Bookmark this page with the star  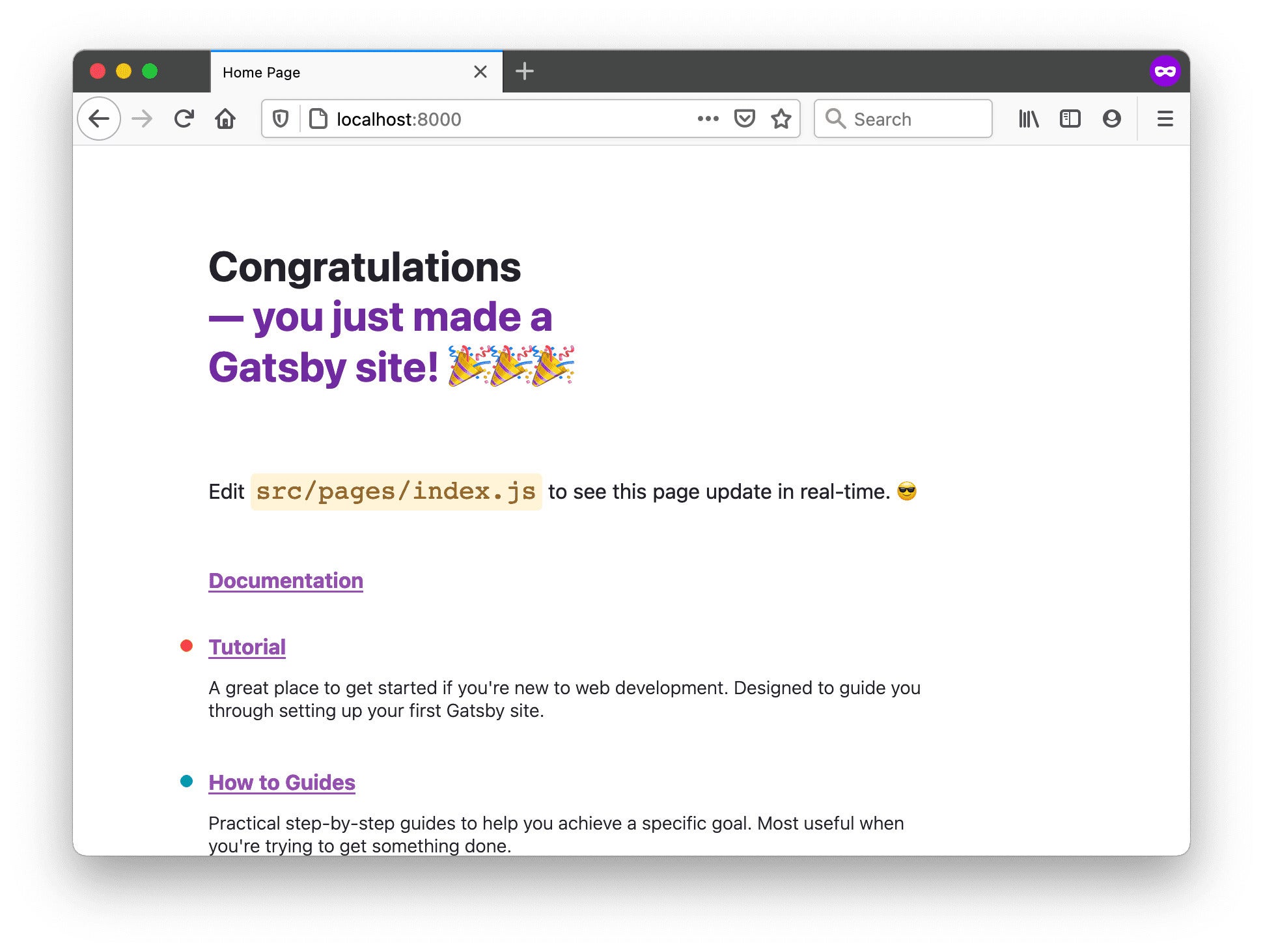pos(781,119)
